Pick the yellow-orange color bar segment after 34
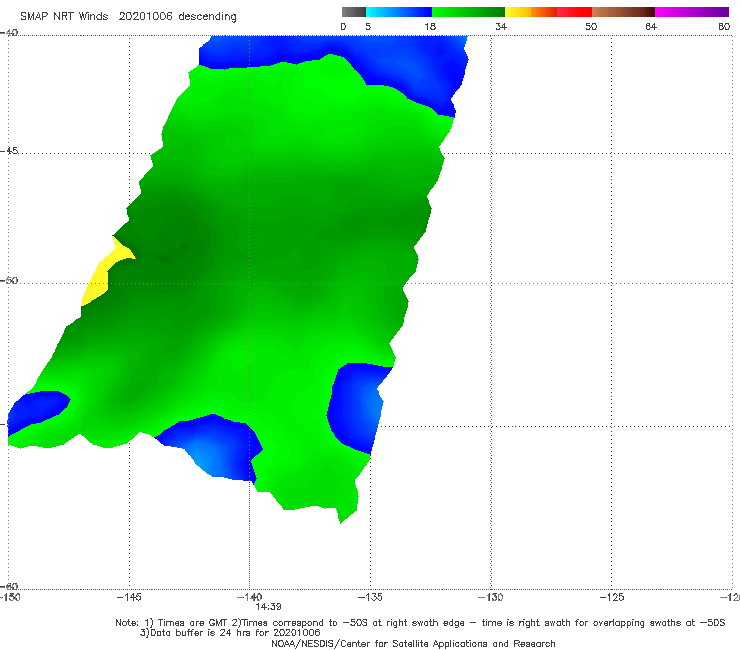The image size is (740, 650). pos(531,12)
